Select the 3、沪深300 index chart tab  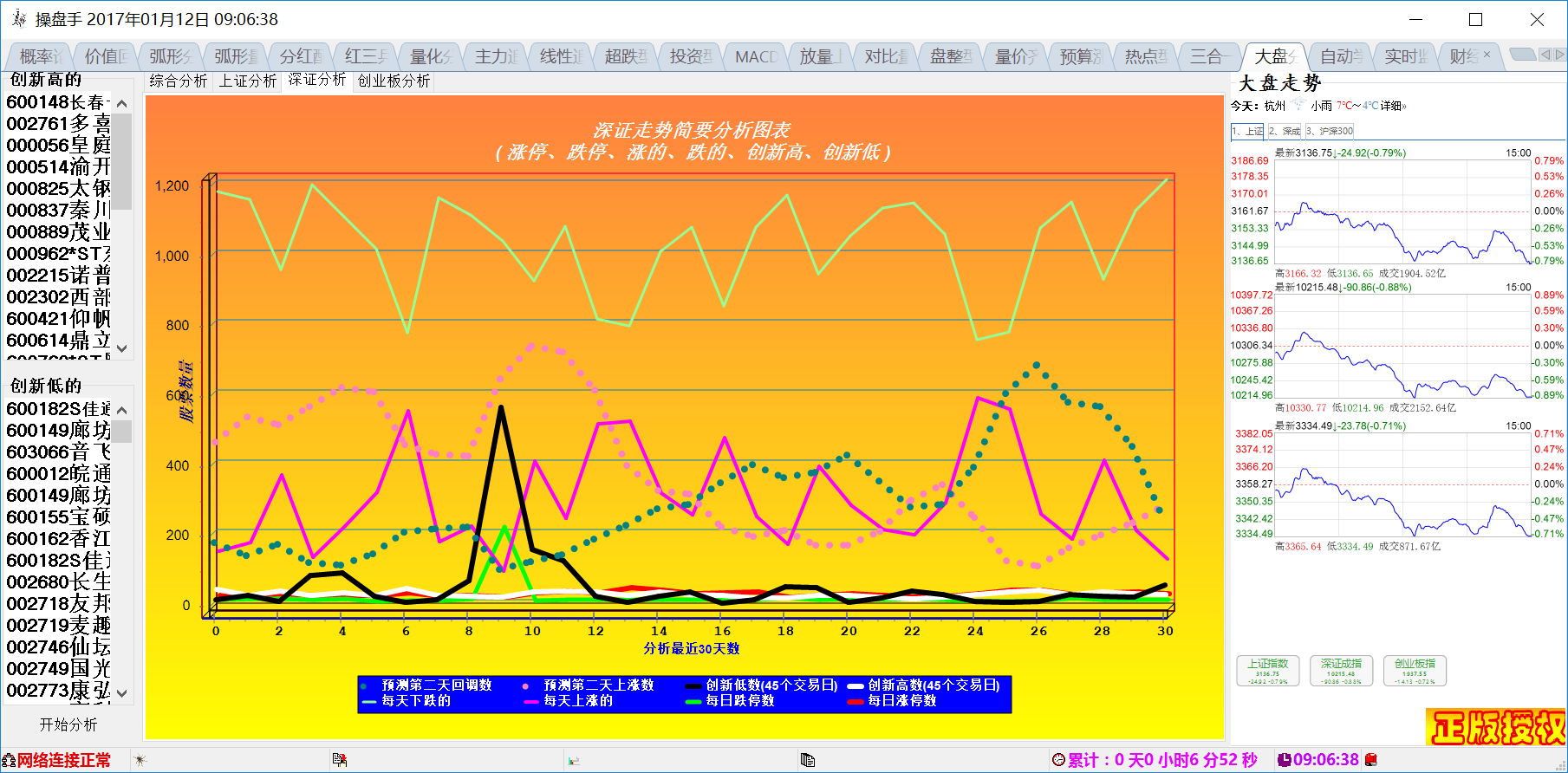(1330, 131)
